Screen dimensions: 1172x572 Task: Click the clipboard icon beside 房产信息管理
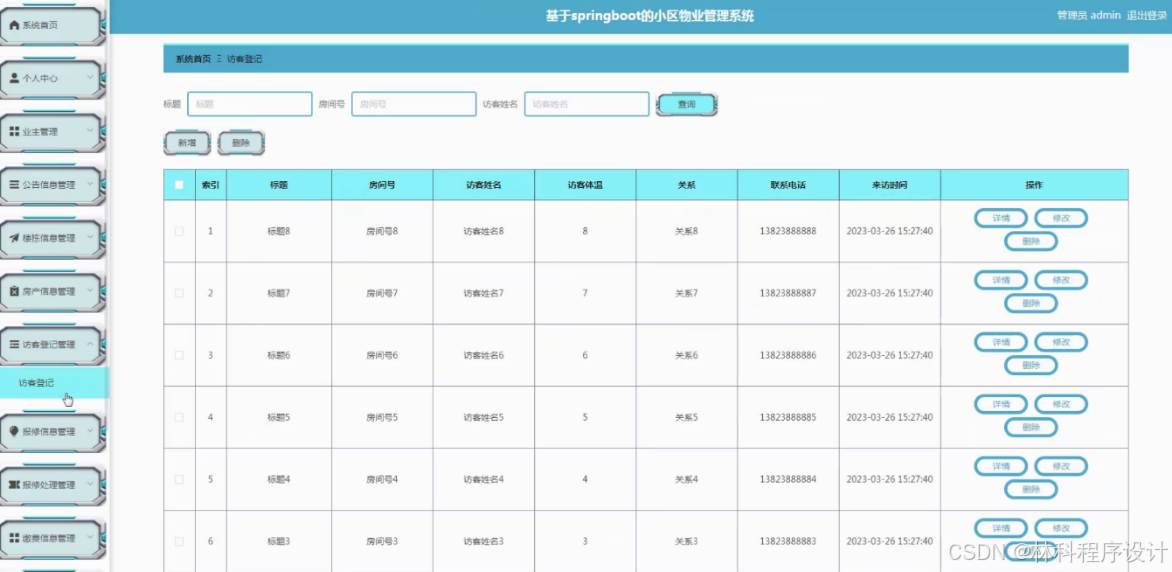(x=13, y=292)
